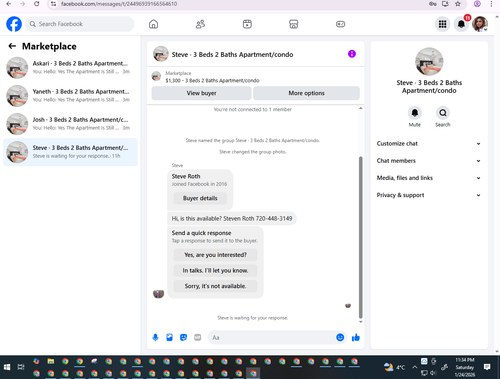Open the $1,300 Marketplace listing link
The width and height of the screenshot is (500, 379).
[x=212, y=80]
